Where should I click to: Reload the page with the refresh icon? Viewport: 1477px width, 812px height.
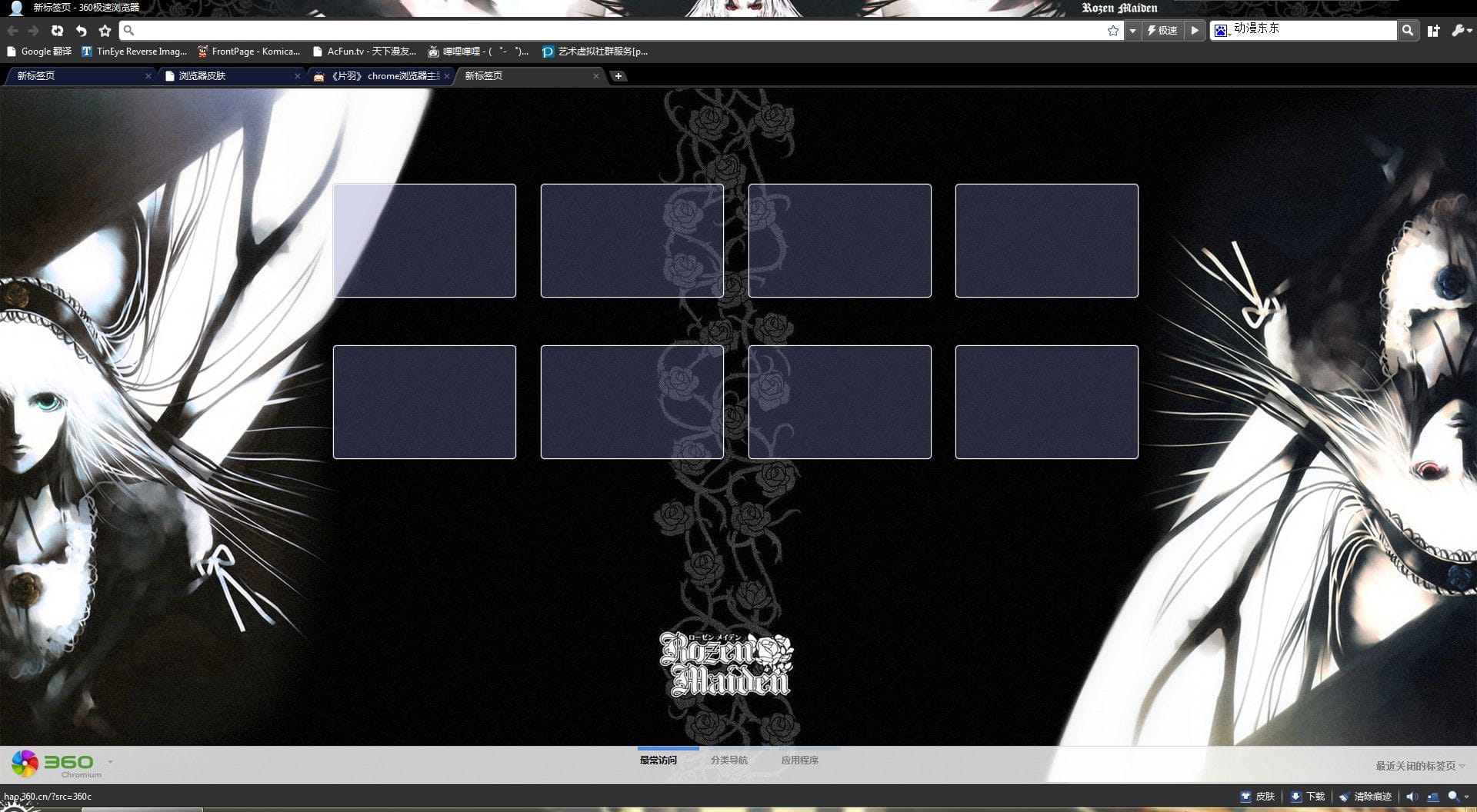click(57, 31)
